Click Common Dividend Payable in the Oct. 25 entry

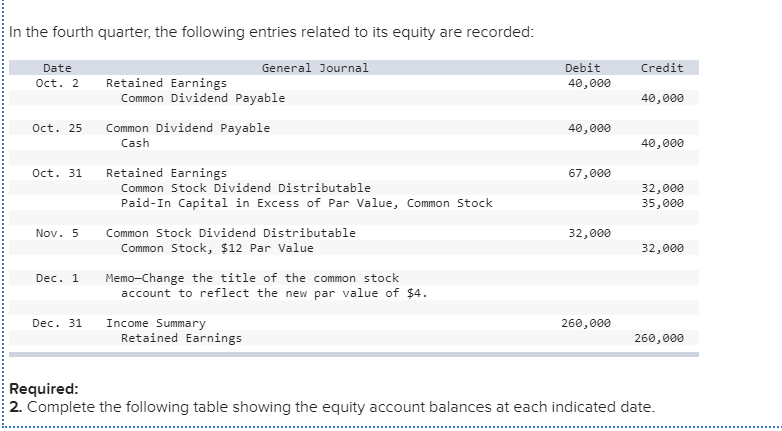click(188, 128)
